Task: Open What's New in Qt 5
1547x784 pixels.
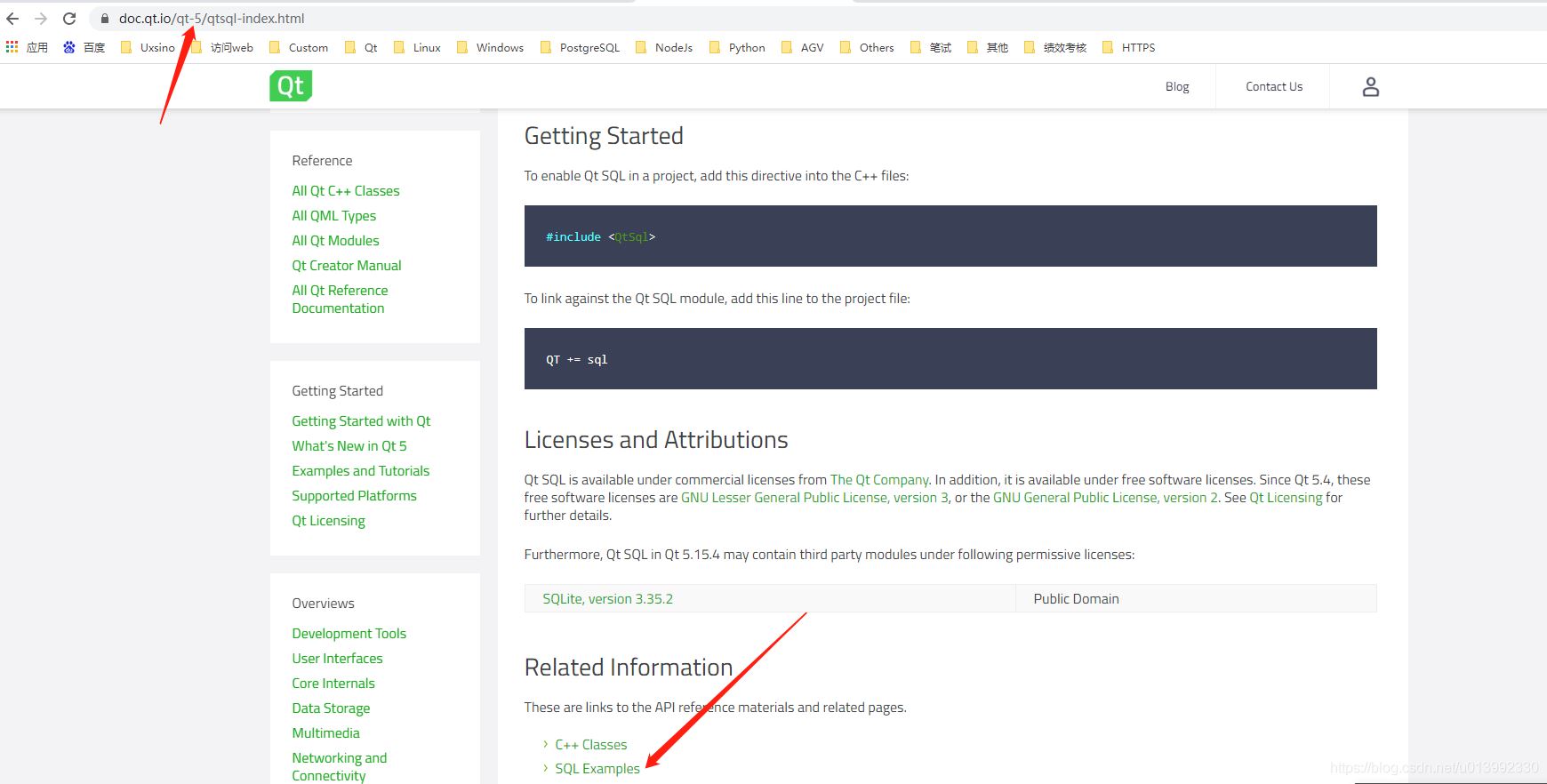Action: click(349, 445)
